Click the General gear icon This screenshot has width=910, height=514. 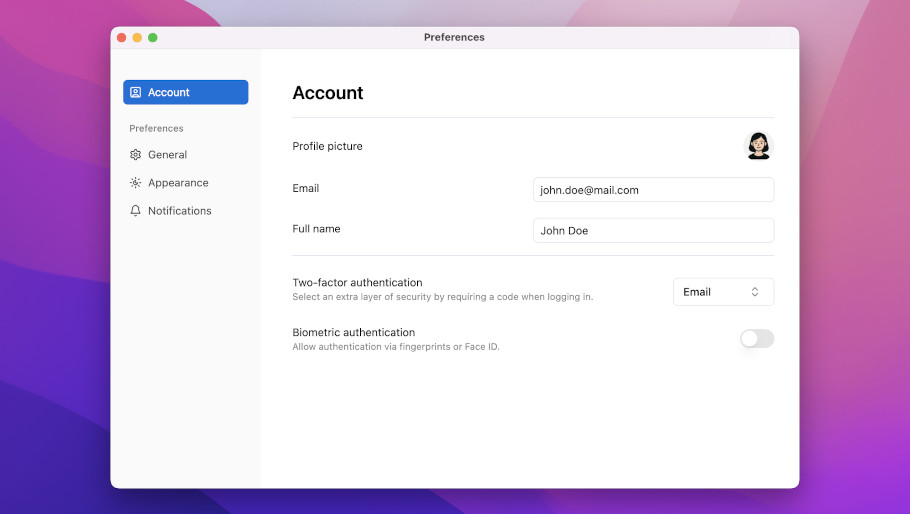(136, 155)
